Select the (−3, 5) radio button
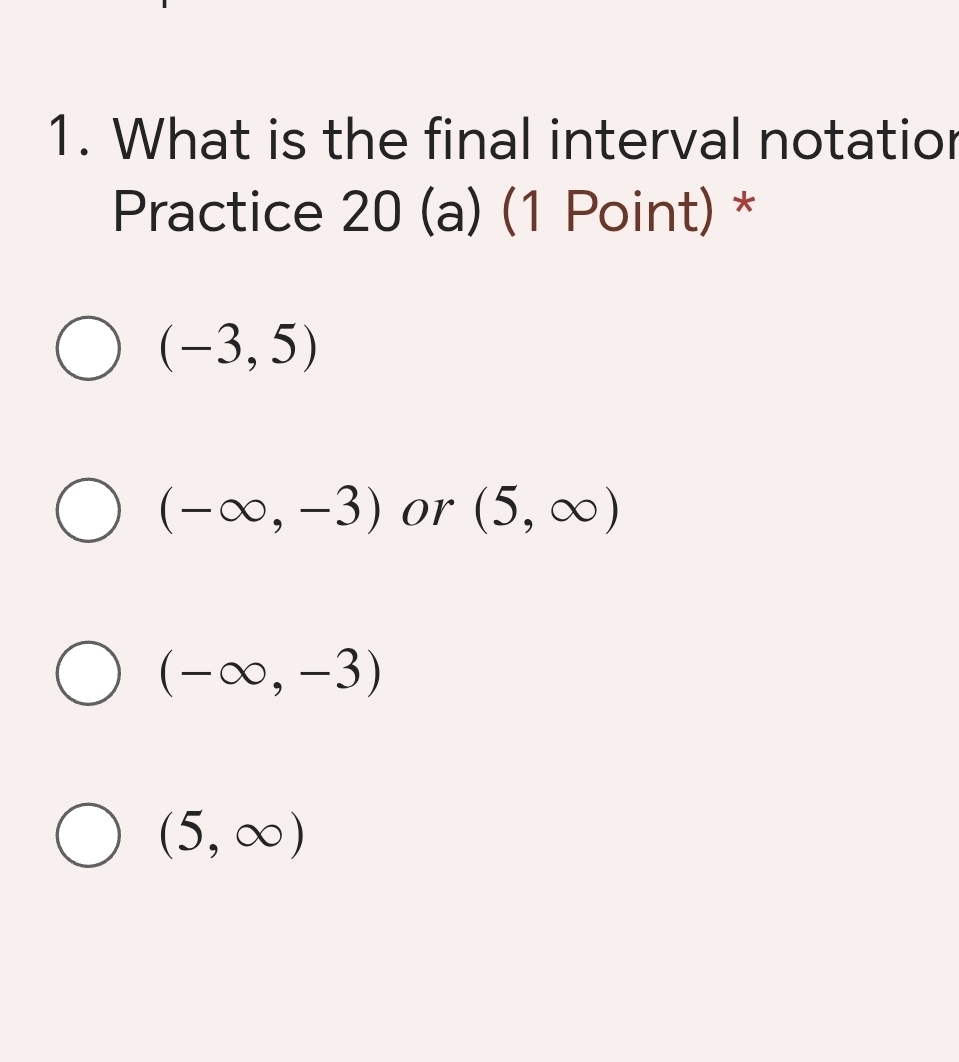Screen dimensions: 959x1062 (x=88, y=348)
